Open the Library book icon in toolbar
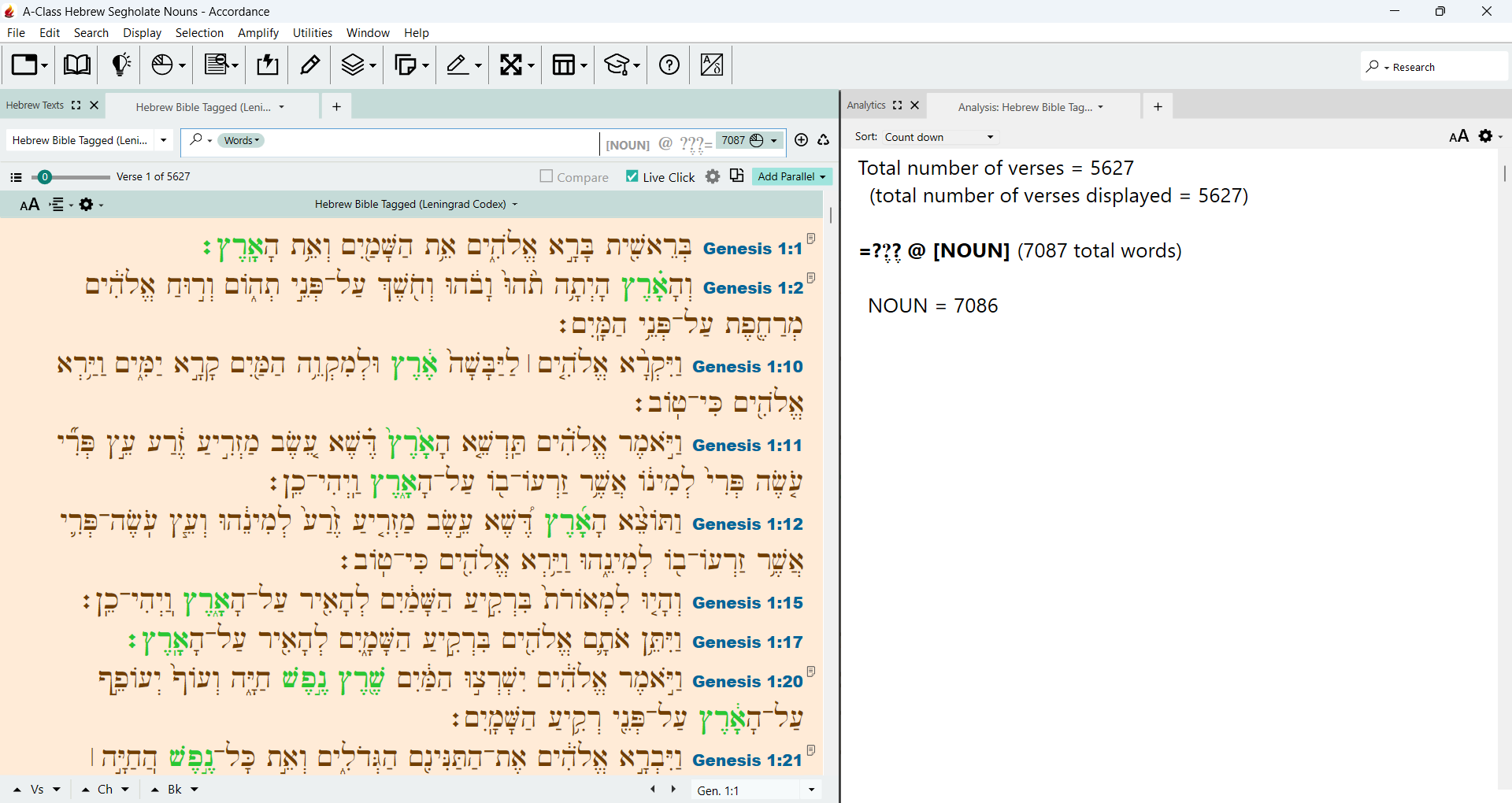The width and height of the screenshot is (1512, 803). pos(76,65)
